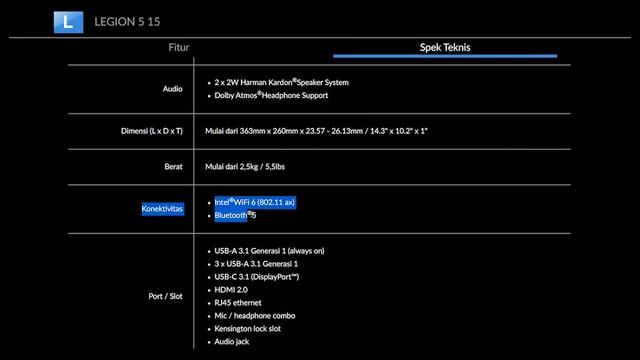Click the Mulai dari 363mm x 260mm dimensions text
This screenshot has height=360, width=640.
pos(316,131)
